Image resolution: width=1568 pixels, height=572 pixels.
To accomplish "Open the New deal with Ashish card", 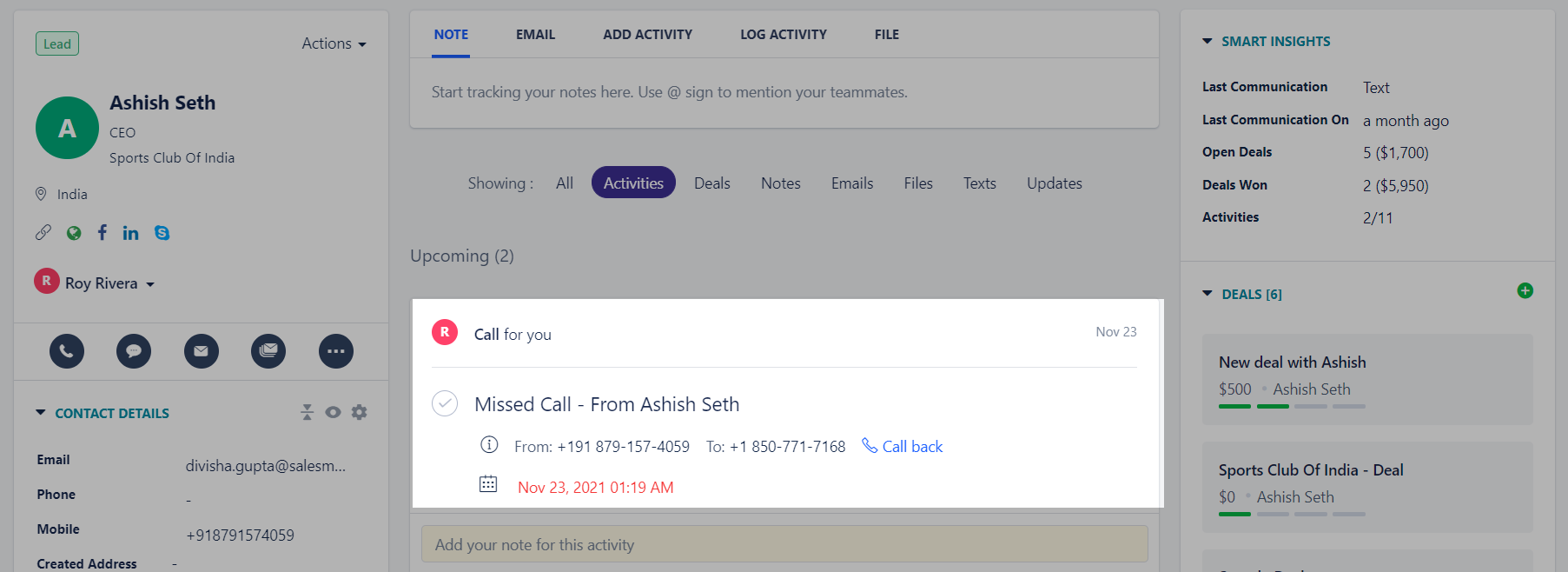I will click(1367, 380).
